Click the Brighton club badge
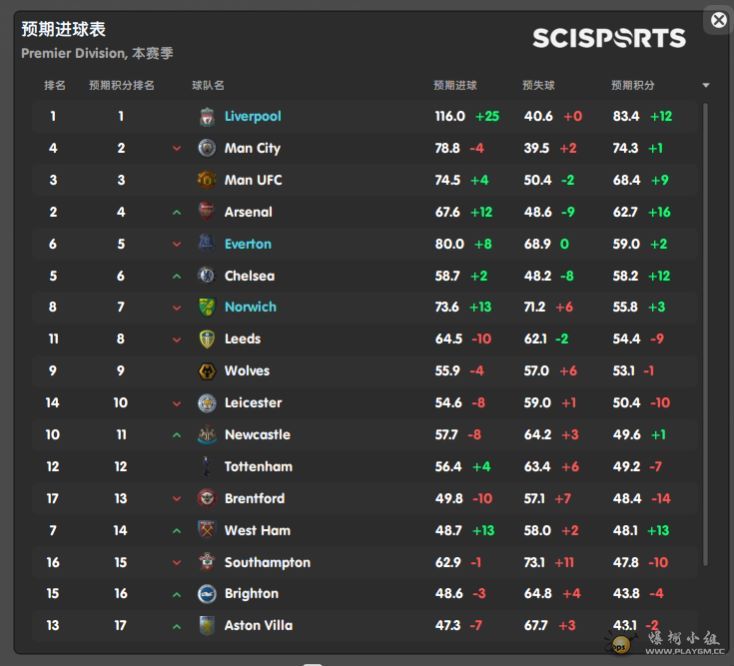 click(206, 593)
